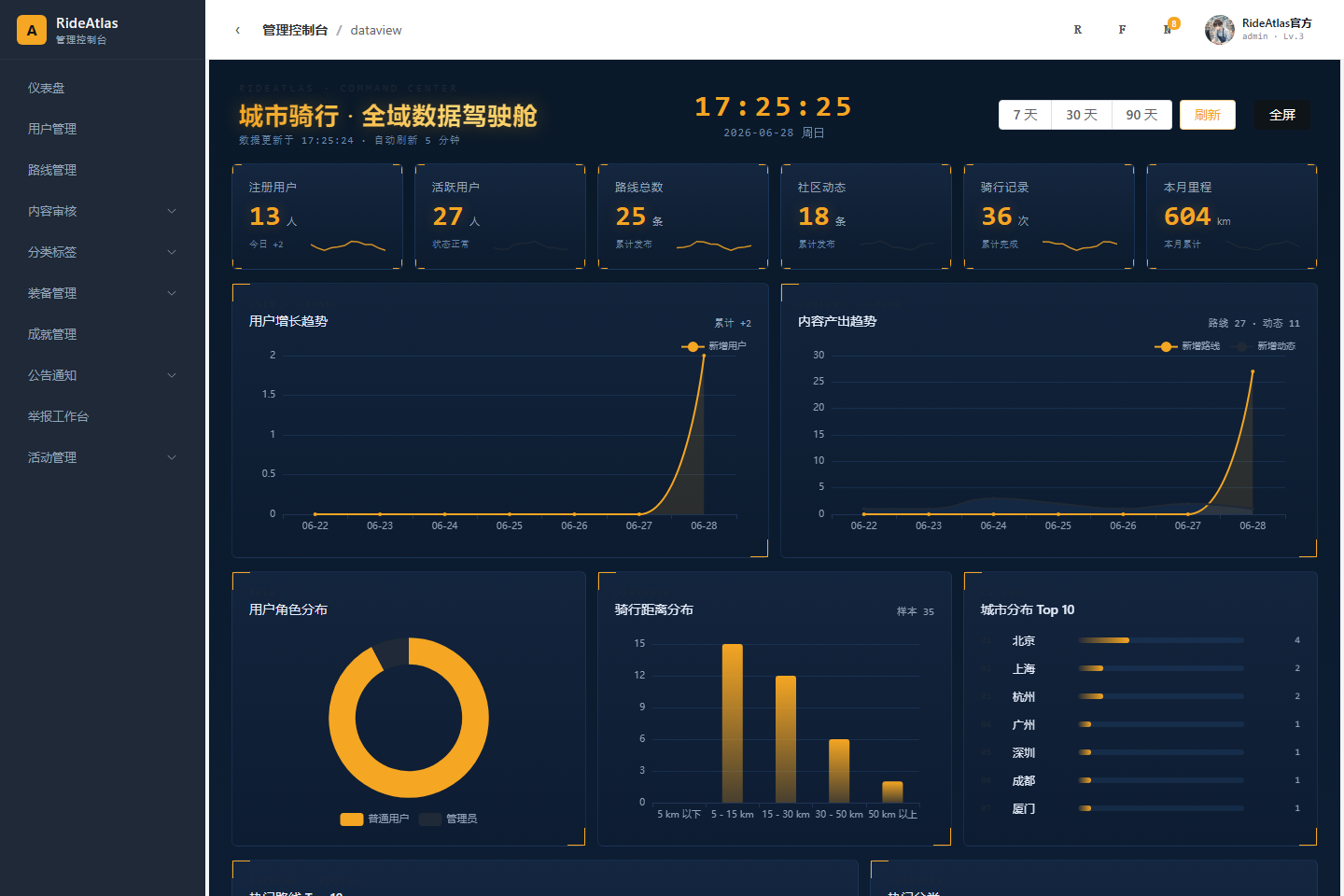Click the 5 - 15 km distance bar

click(733, 723)
